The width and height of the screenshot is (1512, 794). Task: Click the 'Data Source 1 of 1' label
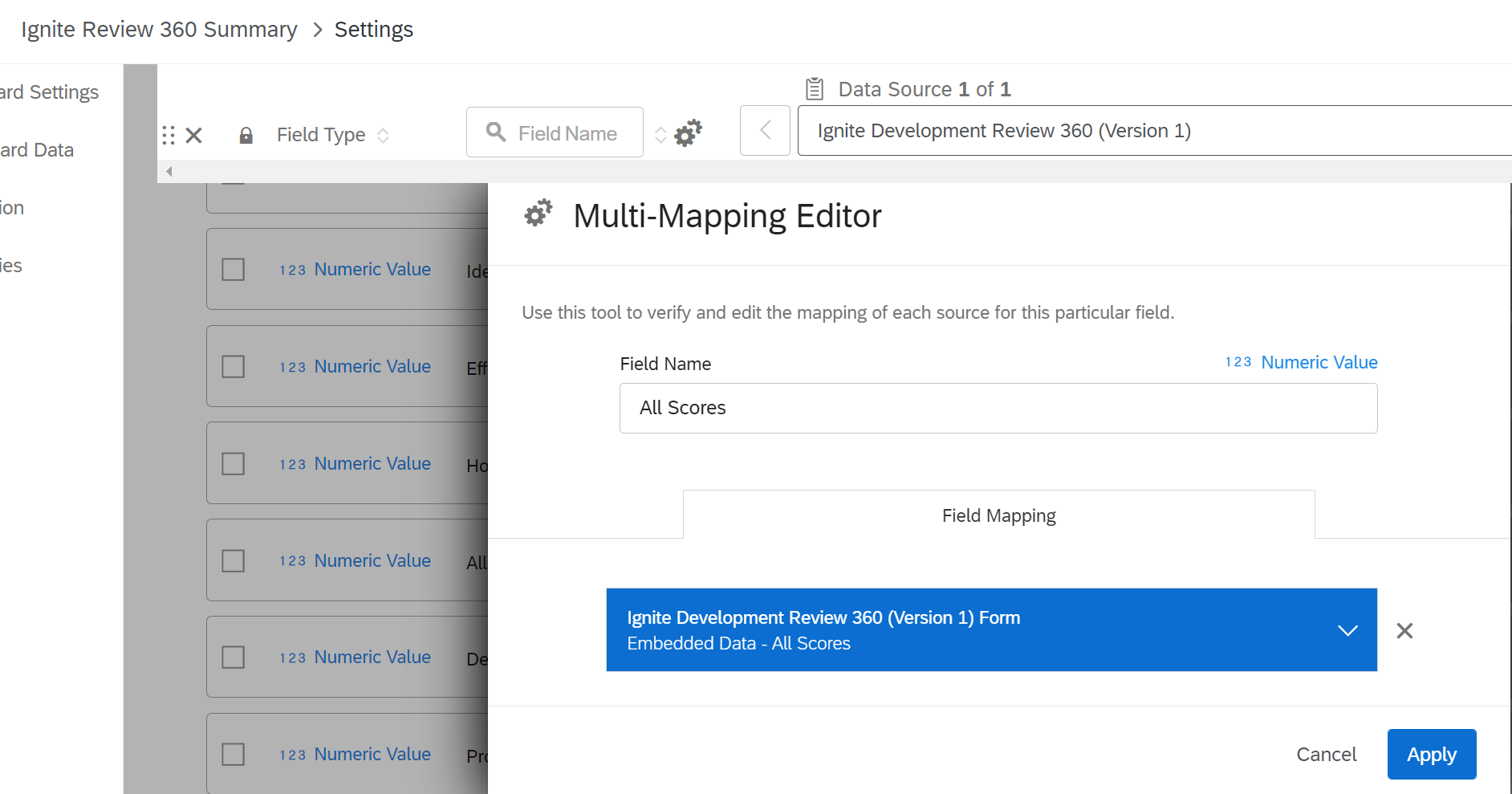pyautogui.click(x=925, y=89)
